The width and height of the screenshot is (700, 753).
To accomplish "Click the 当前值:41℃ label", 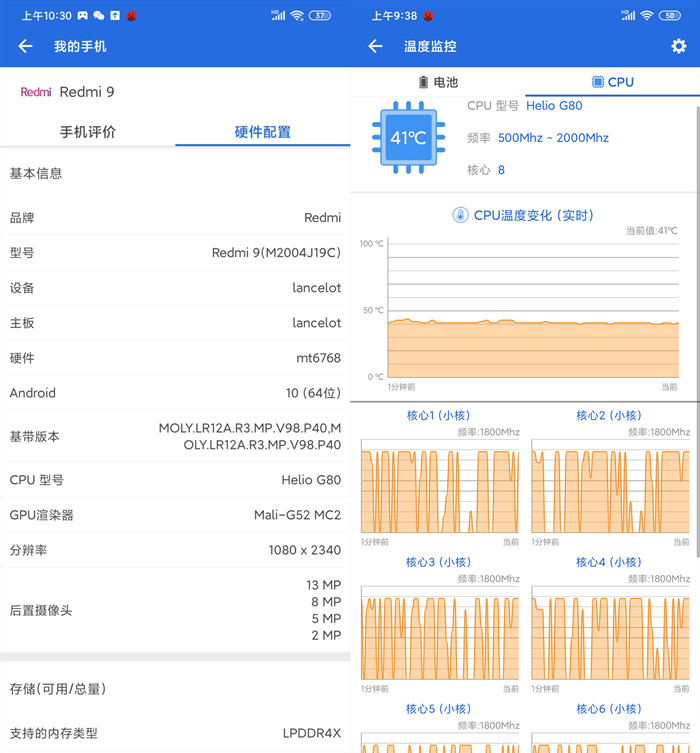I will coord(652,231).
